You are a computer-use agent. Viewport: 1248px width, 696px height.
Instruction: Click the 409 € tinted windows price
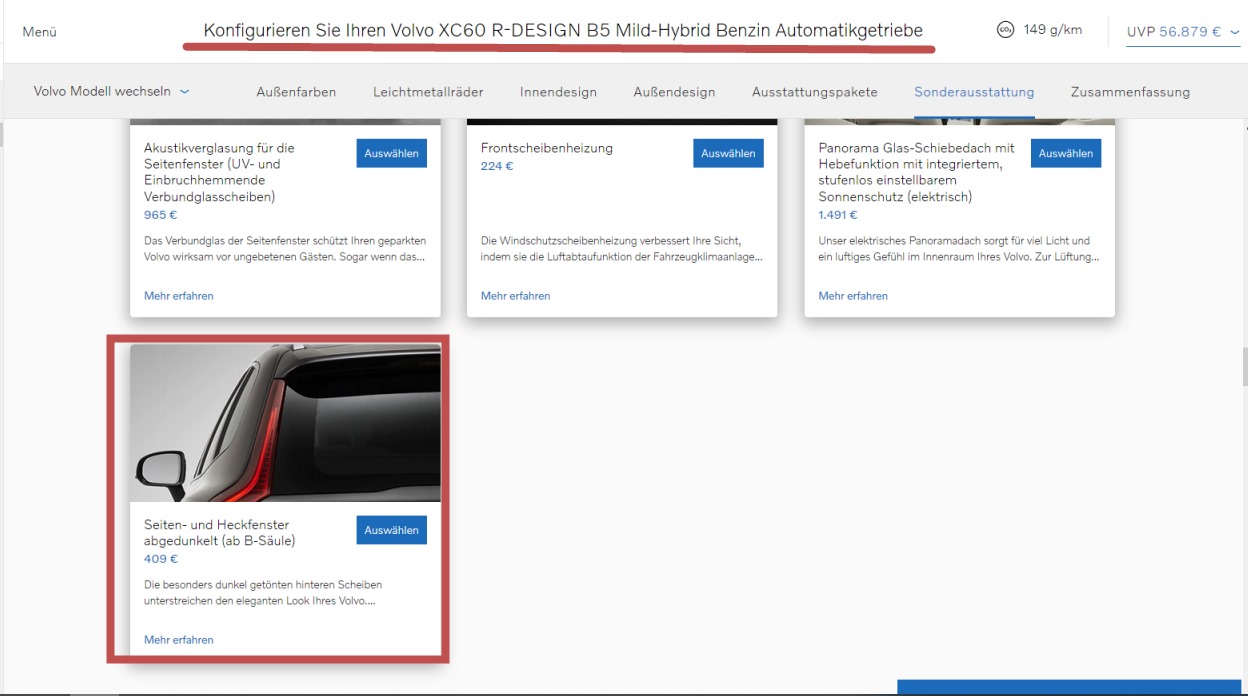[161, 559]
